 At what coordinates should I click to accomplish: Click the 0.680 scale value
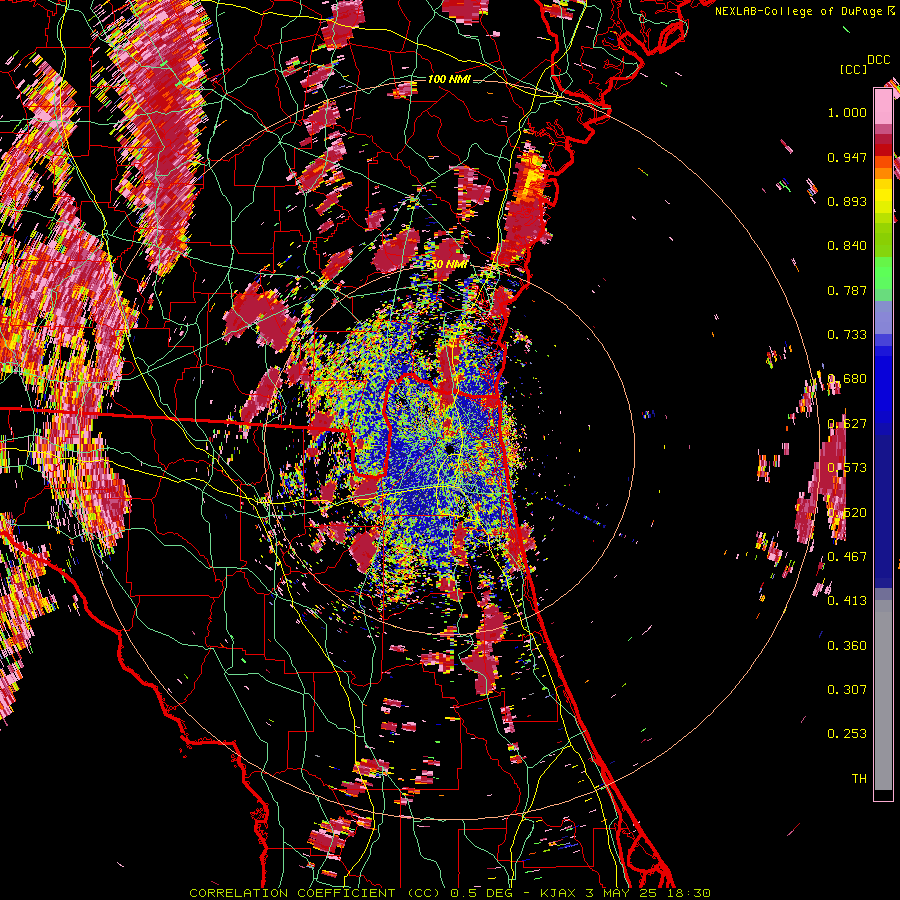pyautogui.click(x=847, y=379)
